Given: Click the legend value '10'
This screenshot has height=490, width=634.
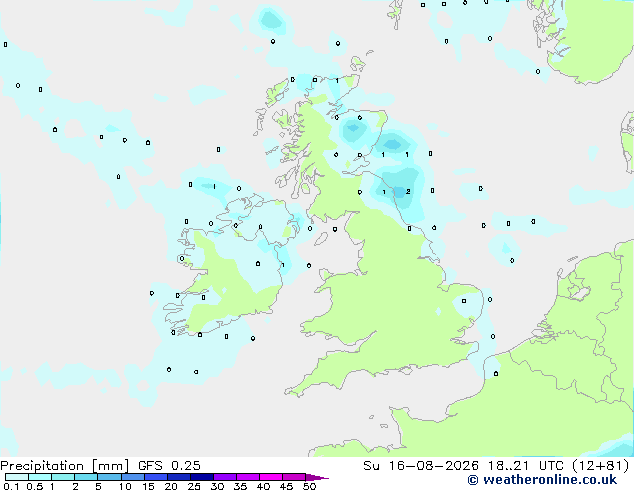Looking at the screenshot, I should tap(125, 486).
